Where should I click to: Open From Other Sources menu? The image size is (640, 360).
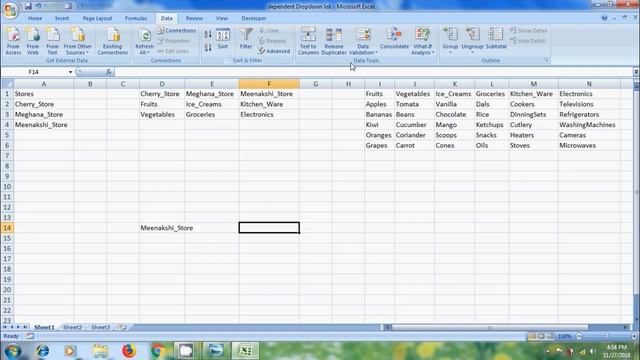78,41
